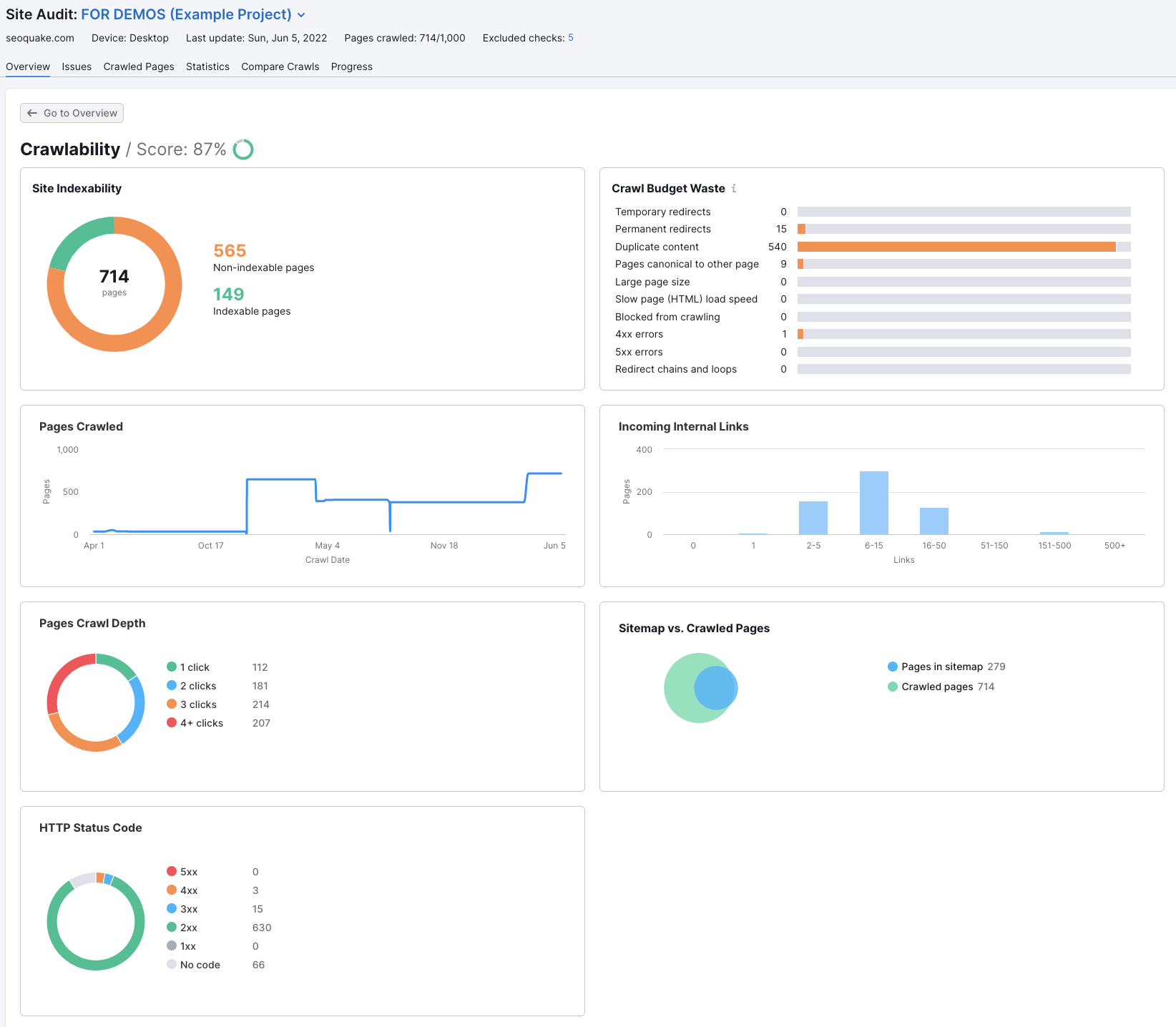This screenshot has width=1176, height=1027.
Task: Click the green Crawled pages legend dot
Action: click(892, 687)
